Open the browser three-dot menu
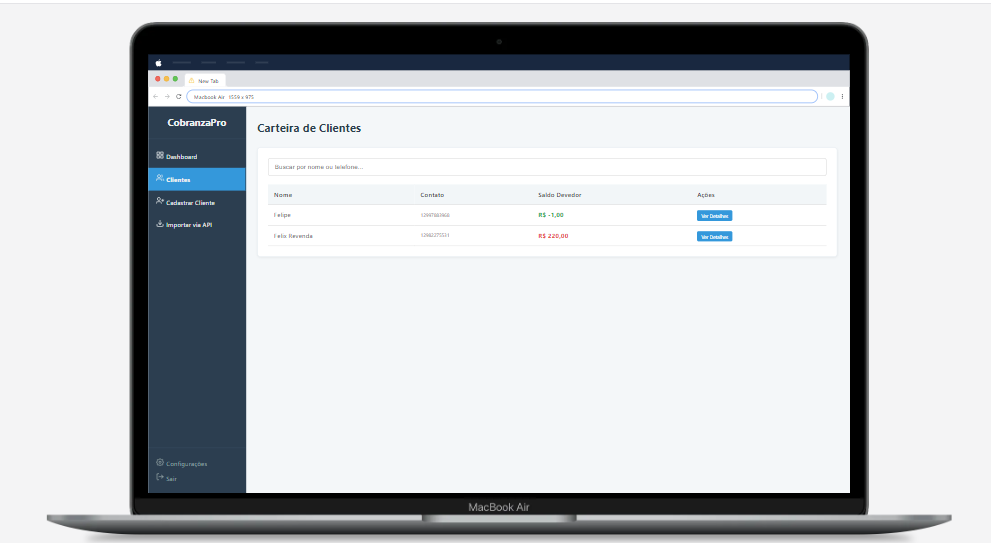 [842, 96]
